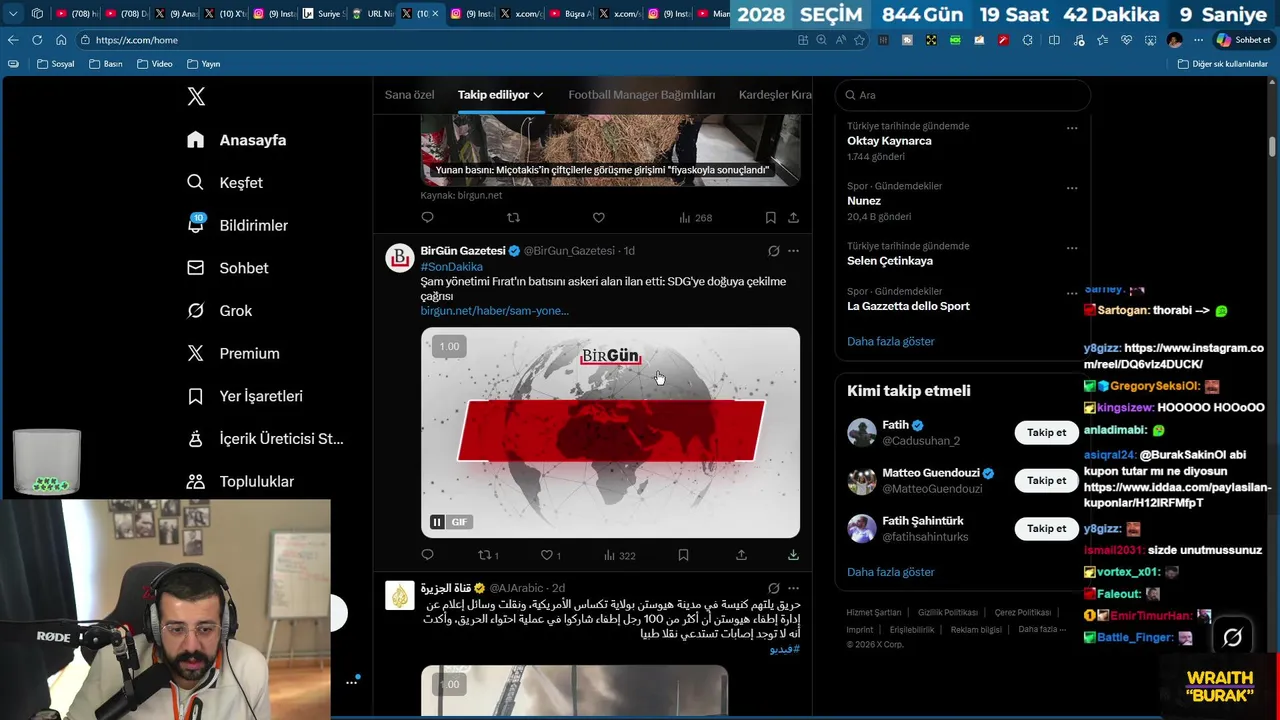This screenshot has width=1280, height=720.
Task: Switch to Football Manager Bağımlıları tab
Action: click(x=642, y=95)
